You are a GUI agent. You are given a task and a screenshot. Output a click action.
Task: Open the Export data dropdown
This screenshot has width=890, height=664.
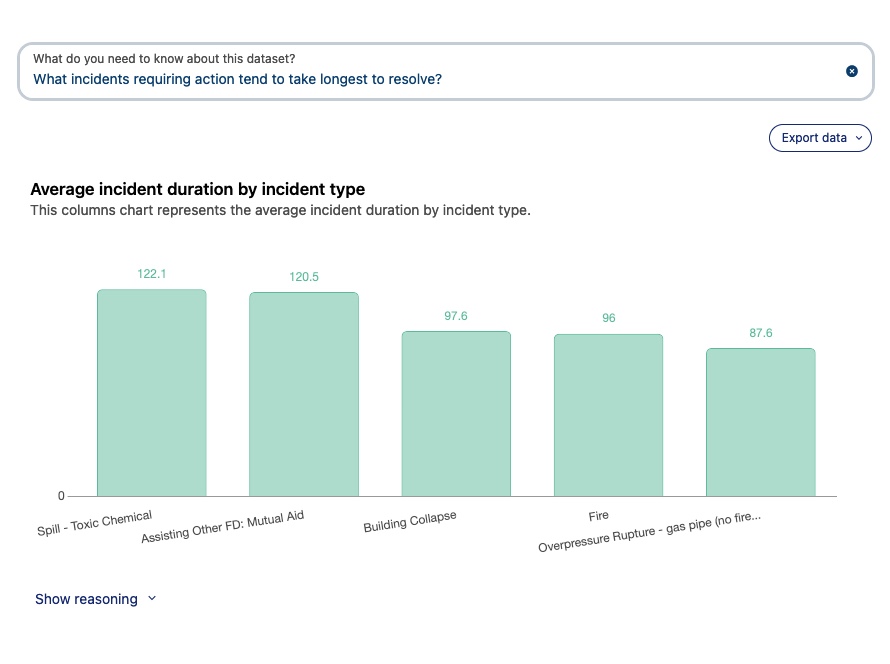[820, 138]
